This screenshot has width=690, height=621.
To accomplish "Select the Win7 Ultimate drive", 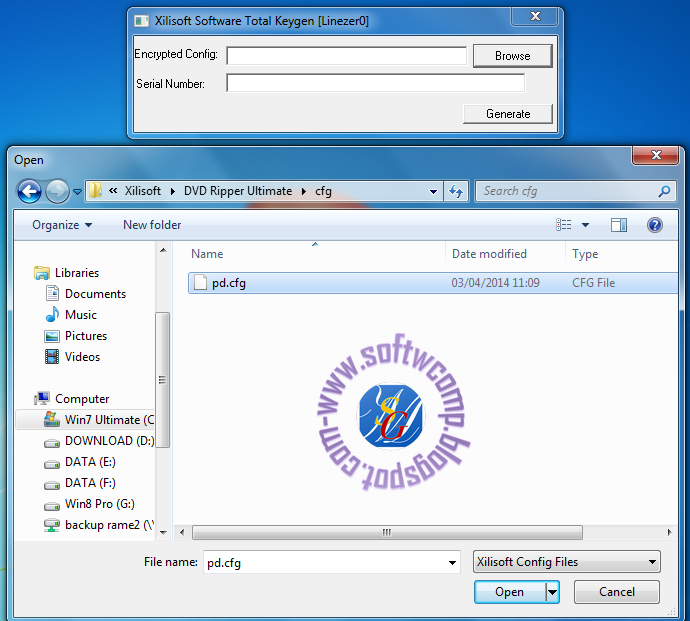I will tap(110, 420).
